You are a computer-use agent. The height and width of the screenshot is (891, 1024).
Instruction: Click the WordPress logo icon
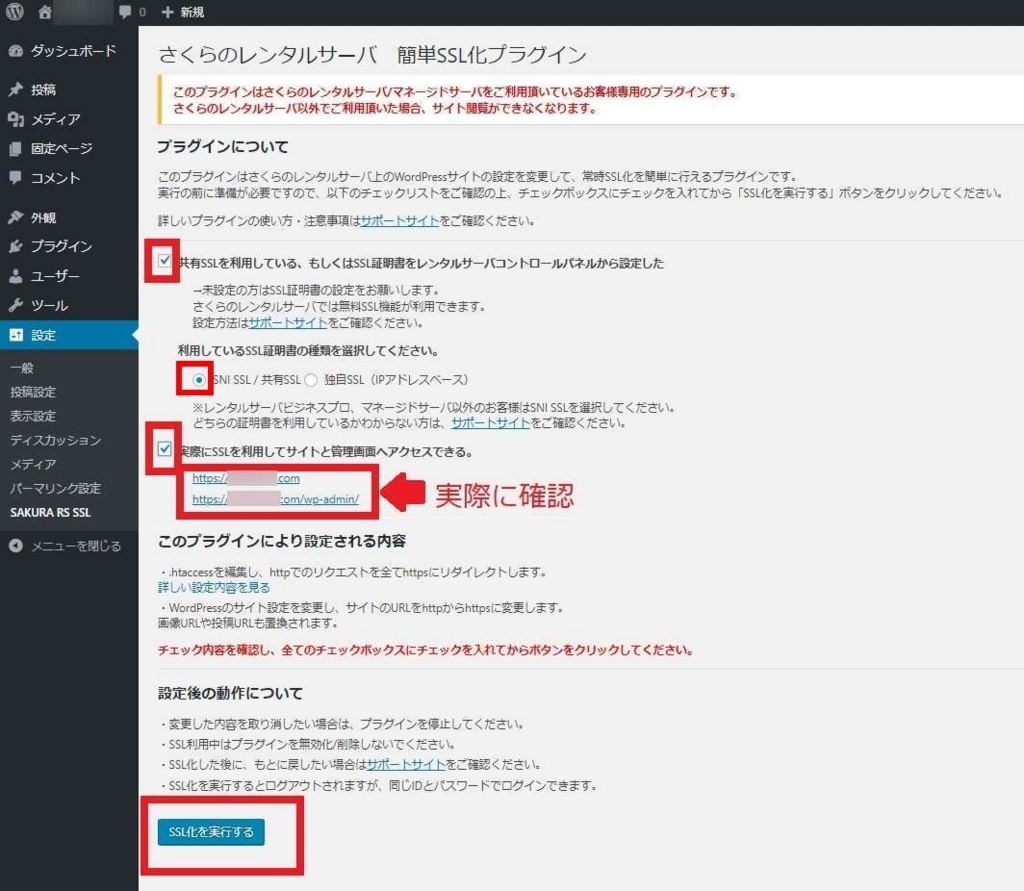pos(14,11)
